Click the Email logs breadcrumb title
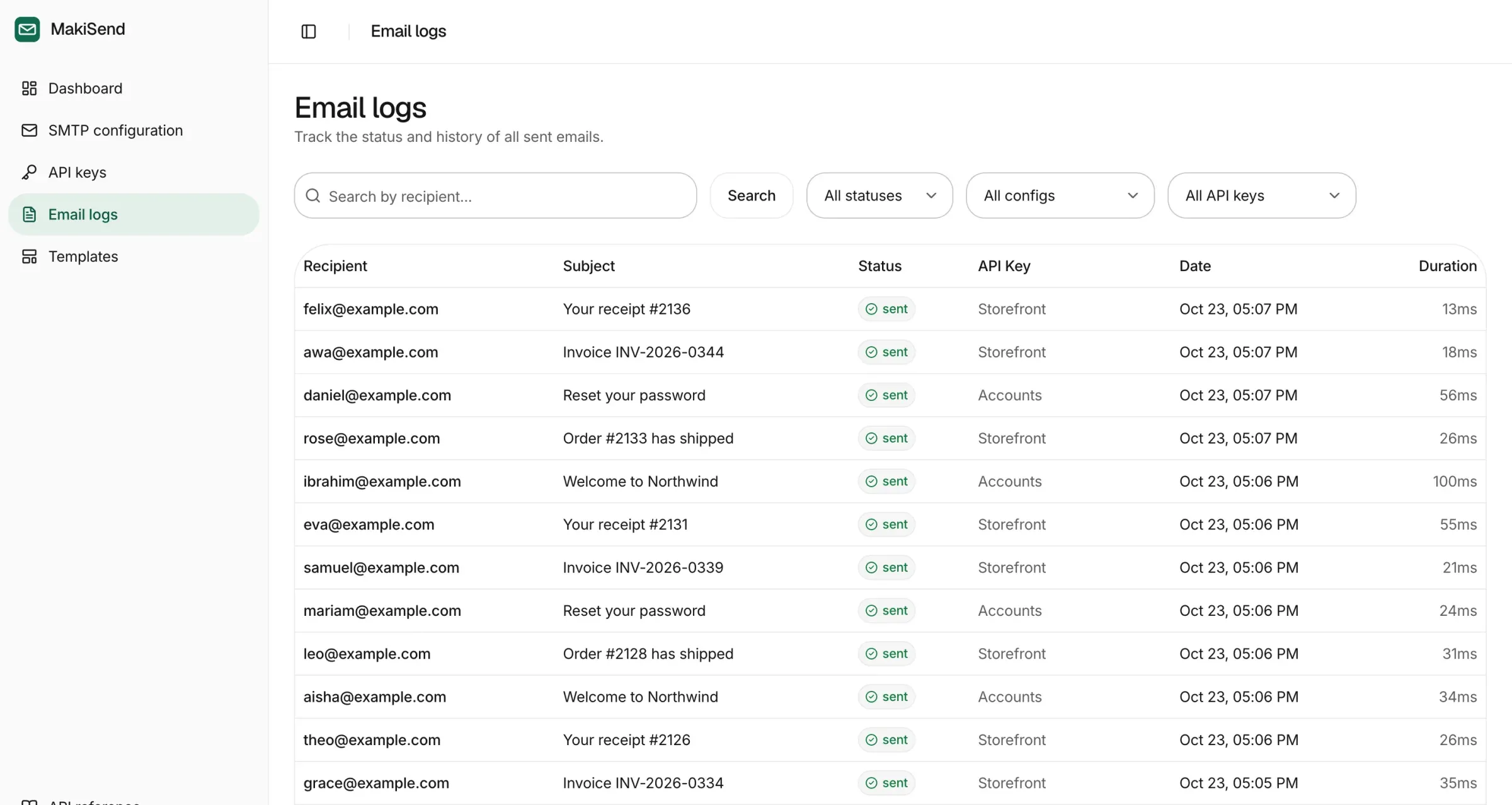 click(x=408, y=32)
